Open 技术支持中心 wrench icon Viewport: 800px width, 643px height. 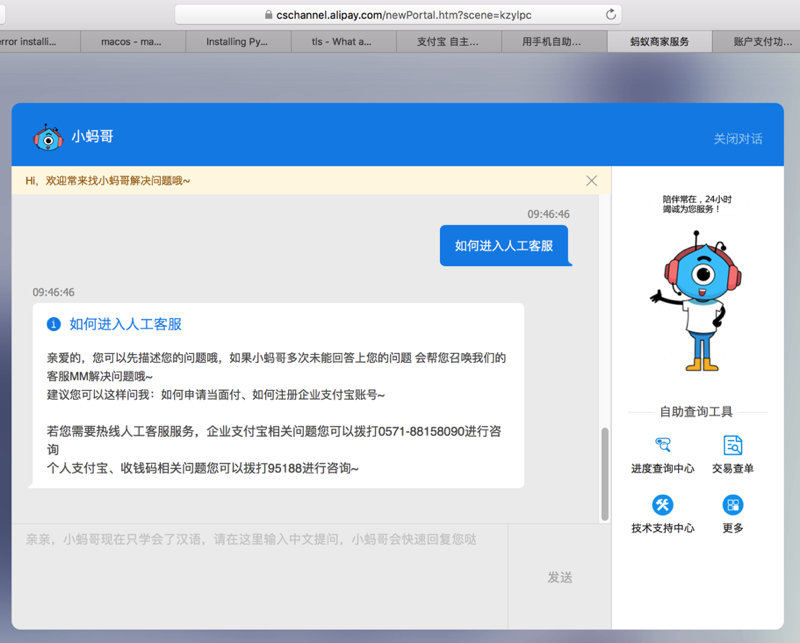[x=662, y=505]
